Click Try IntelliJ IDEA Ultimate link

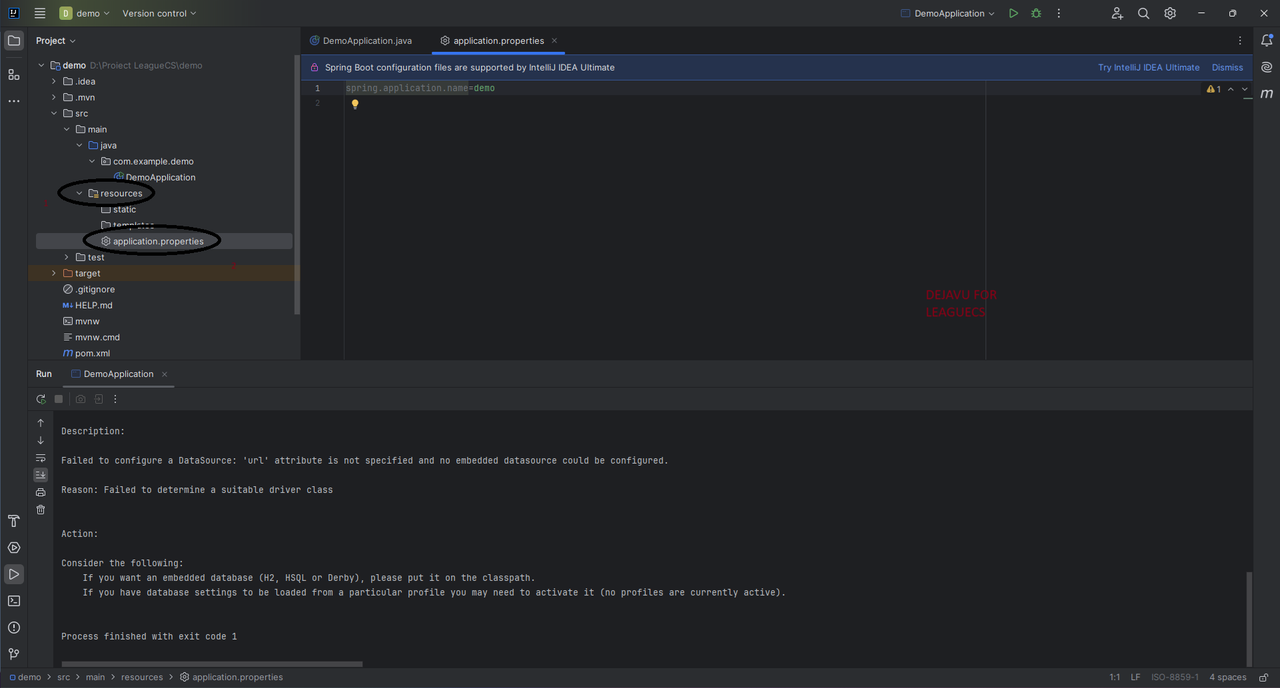(x=1149, y=67)
